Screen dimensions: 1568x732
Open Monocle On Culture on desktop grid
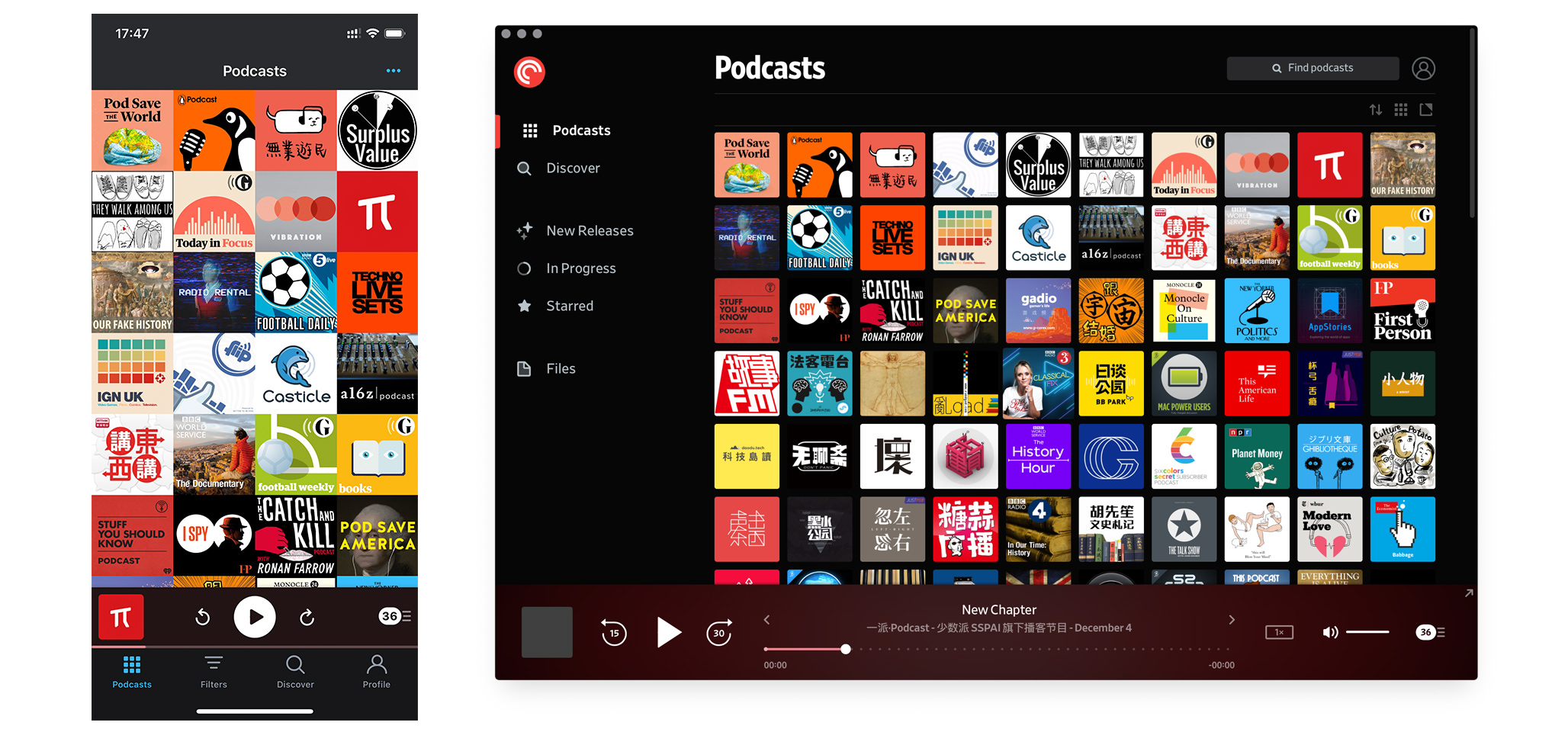tap(1184, 310)
